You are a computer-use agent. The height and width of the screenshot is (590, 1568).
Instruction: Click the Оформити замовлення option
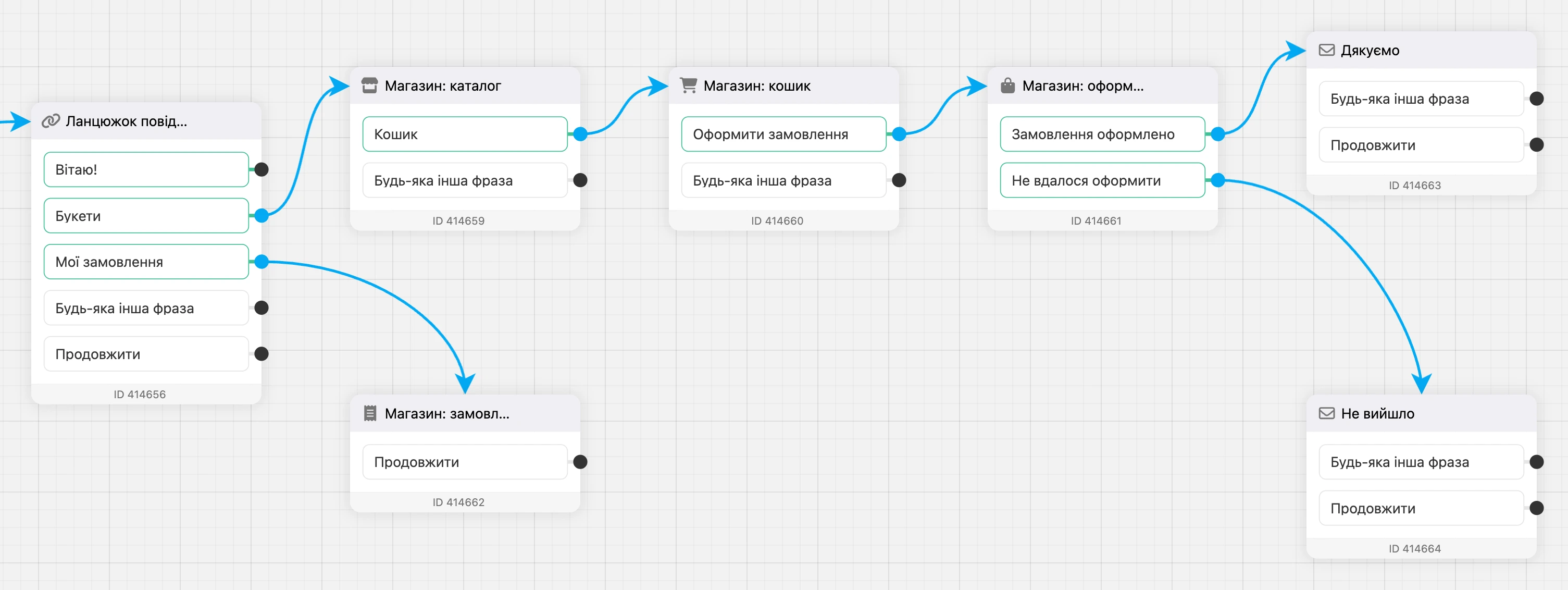tap(784, 134)
